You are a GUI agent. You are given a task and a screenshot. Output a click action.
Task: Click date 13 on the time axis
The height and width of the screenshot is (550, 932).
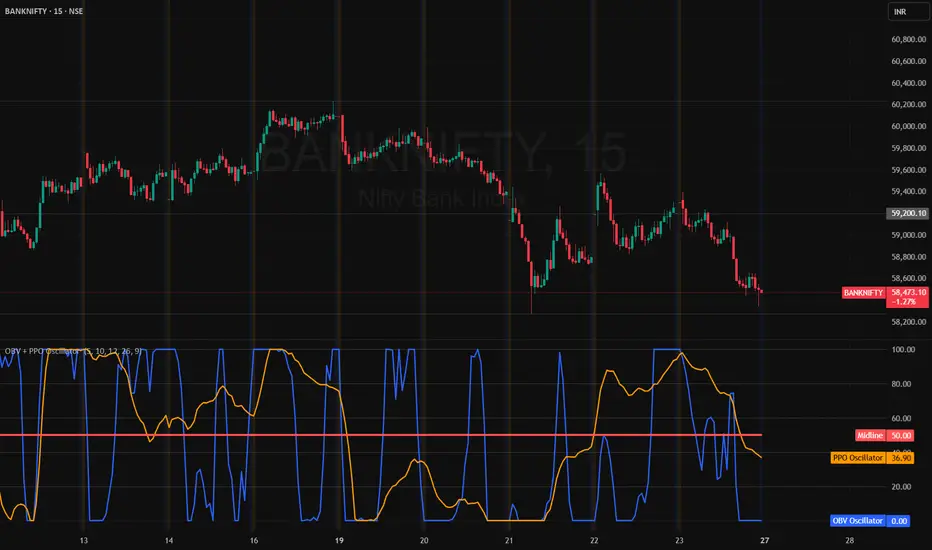click(84, 540)
